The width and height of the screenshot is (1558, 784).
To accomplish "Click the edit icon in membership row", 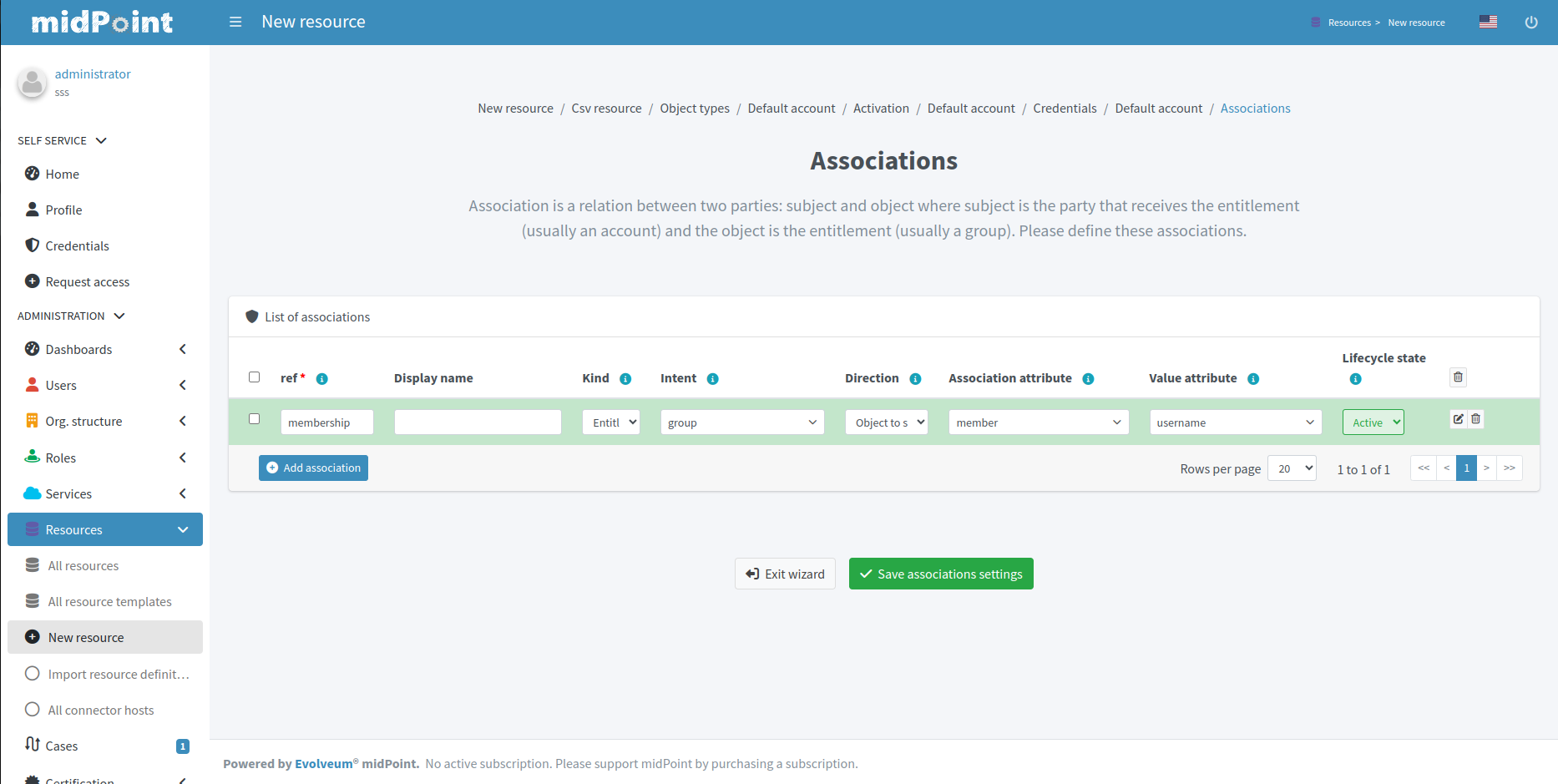I will [1458, 419].
